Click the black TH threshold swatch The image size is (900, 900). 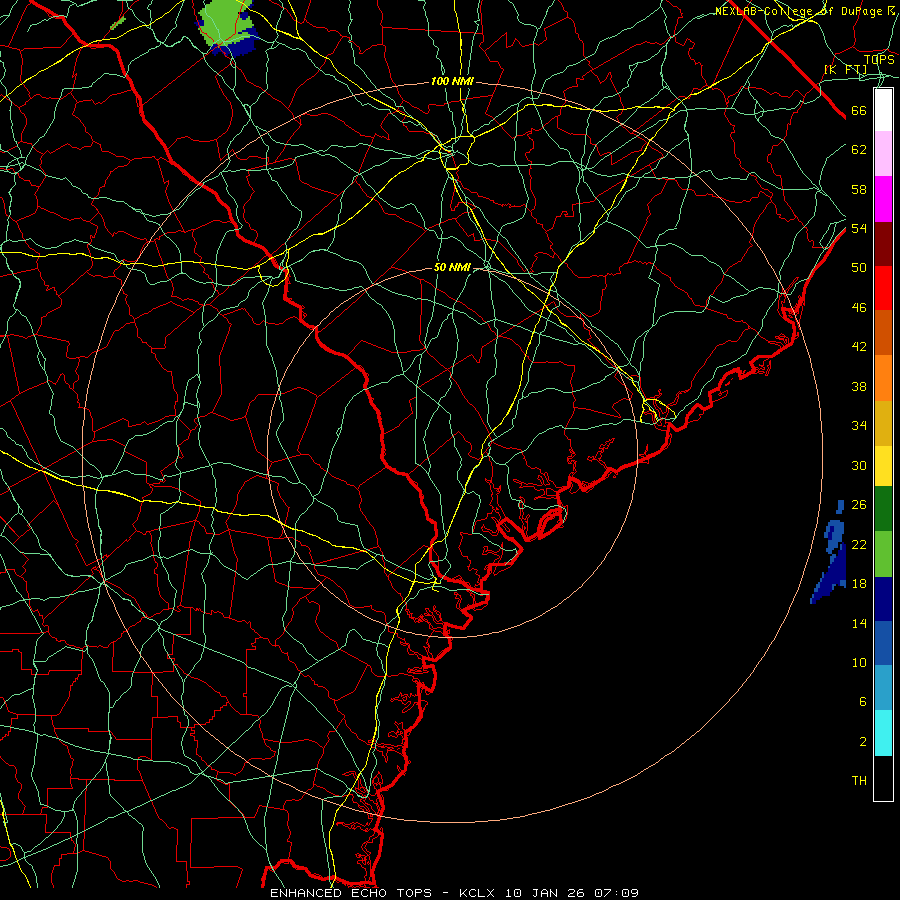[x=883, y=778]
